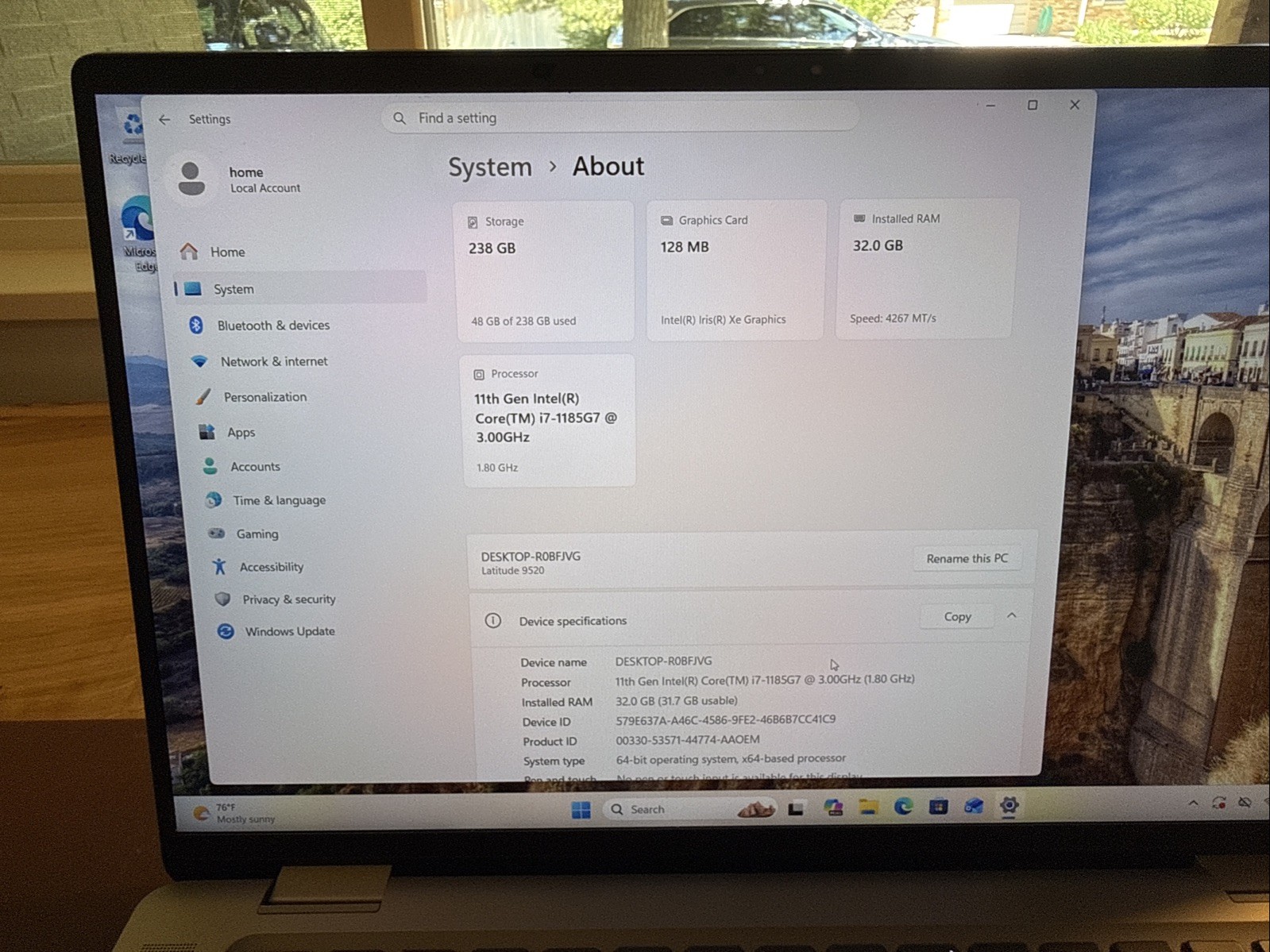Image resolution: width=1270 pixels, height=952 pixels.
Task: Copy the device specifications
Action: pos(957,617)
